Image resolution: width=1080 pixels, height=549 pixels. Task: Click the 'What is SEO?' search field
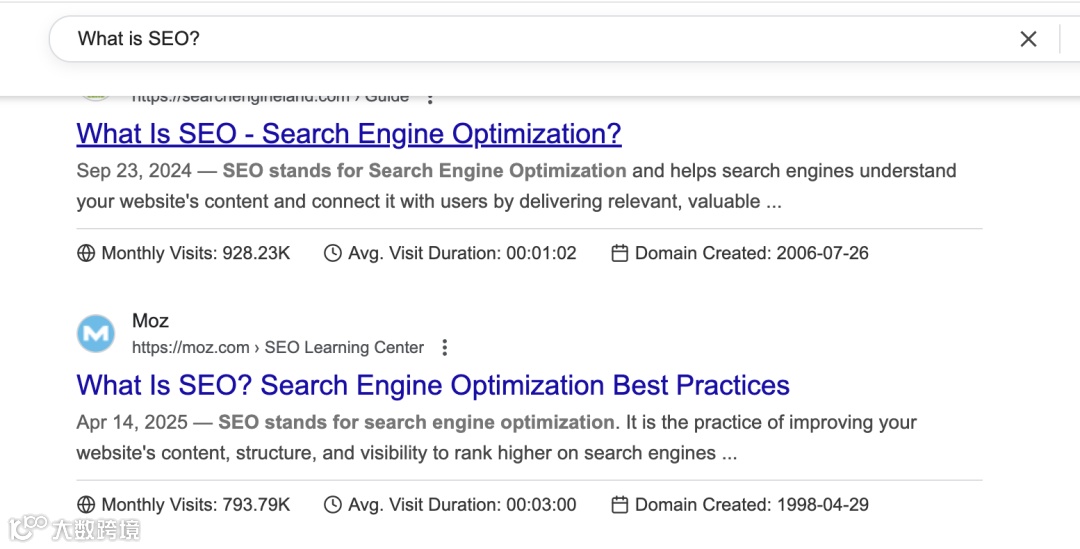click(500, 39)
